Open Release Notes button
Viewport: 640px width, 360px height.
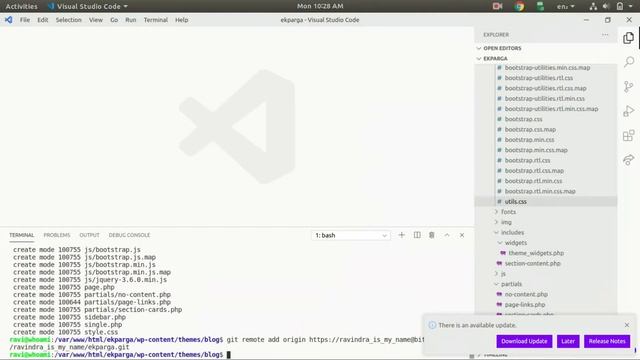(607, 341)
